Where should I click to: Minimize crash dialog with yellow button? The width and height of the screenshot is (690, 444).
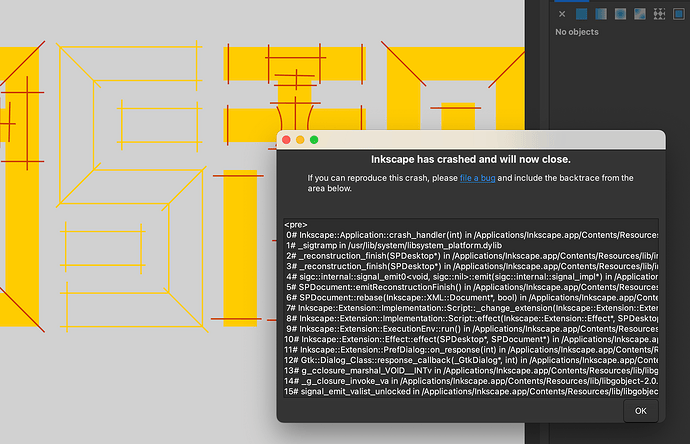pos(300,140)
